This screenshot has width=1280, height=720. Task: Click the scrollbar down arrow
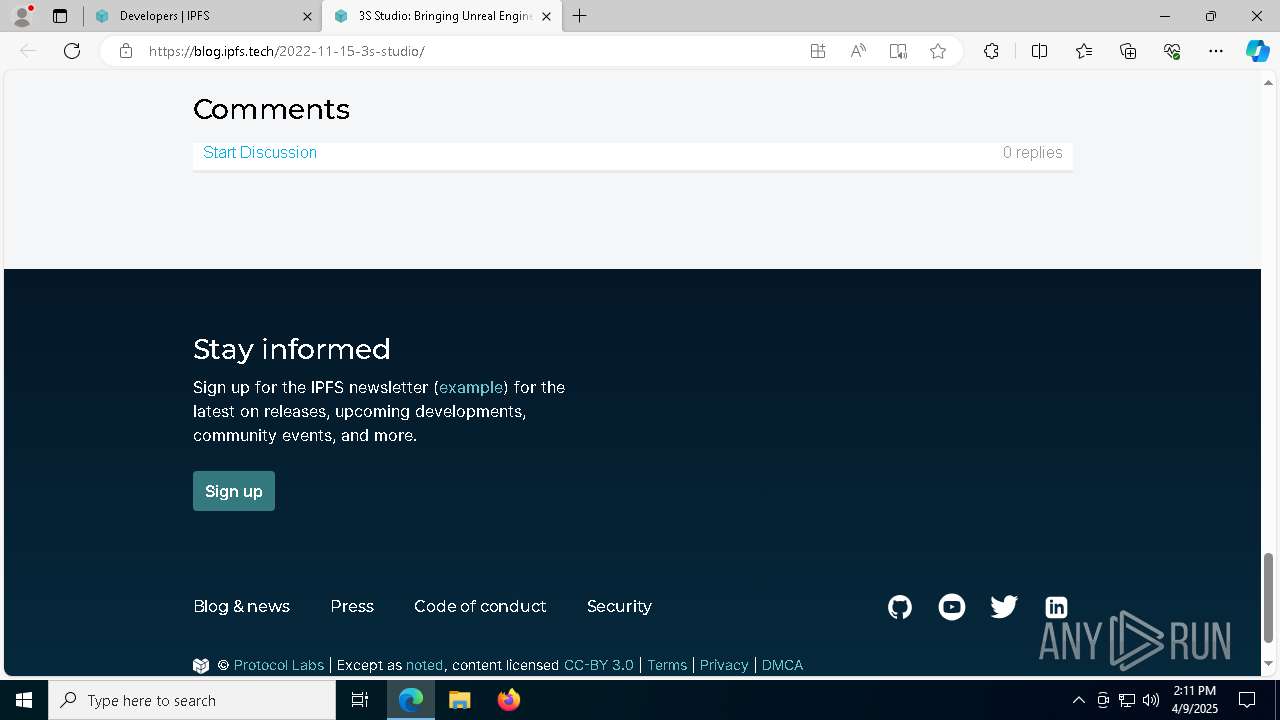(1269, 664)
